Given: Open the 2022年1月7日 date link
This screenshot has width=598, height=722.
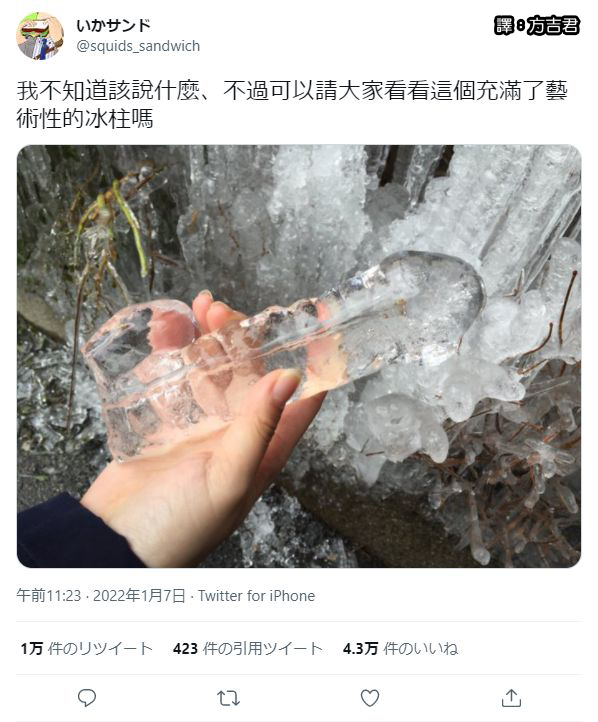Looking at the screenshot, I should [139, 596].
